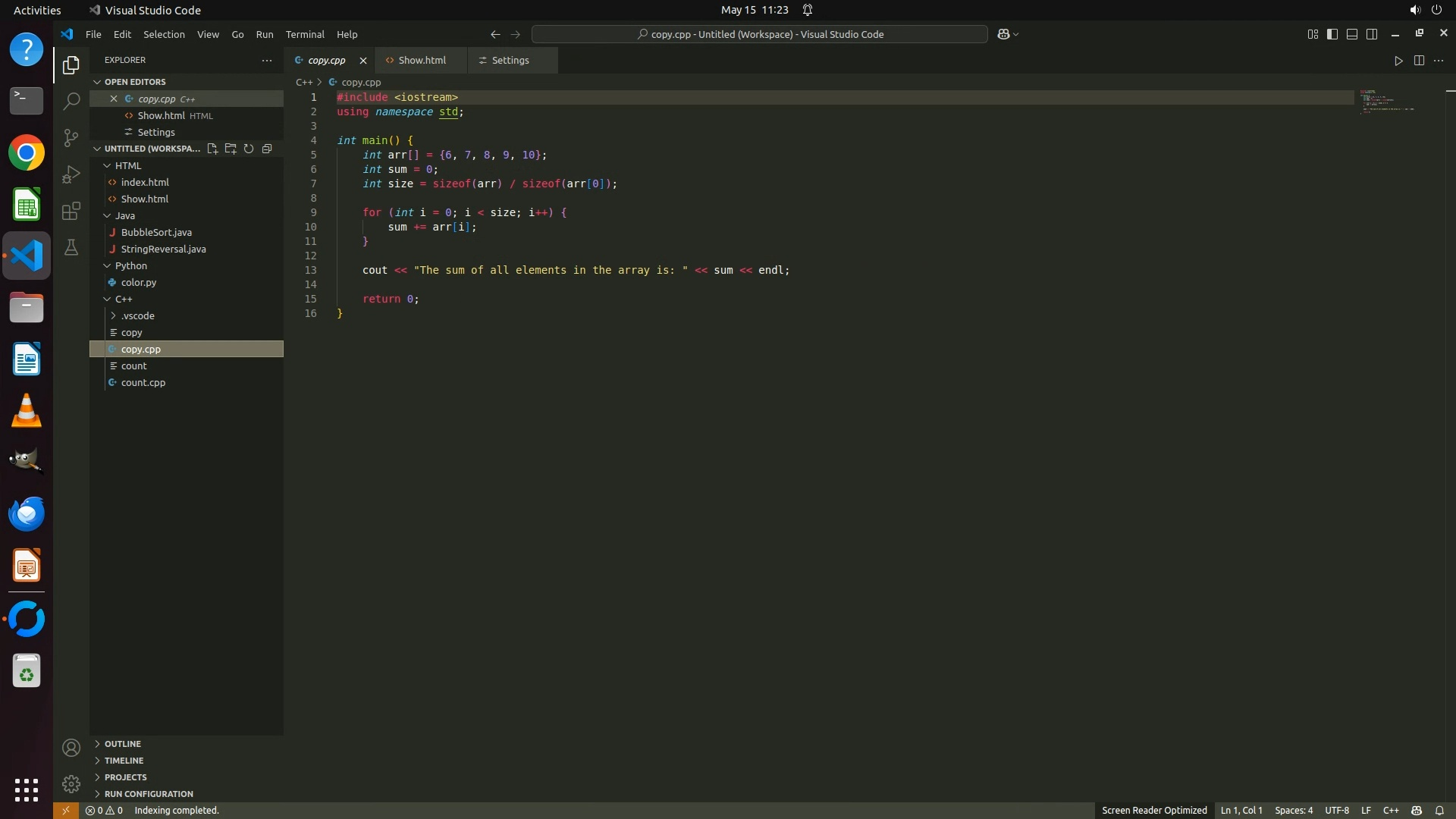Click Refresh Explorer icon
Screen dimensions: 1456x819
(x=249, y=149)
